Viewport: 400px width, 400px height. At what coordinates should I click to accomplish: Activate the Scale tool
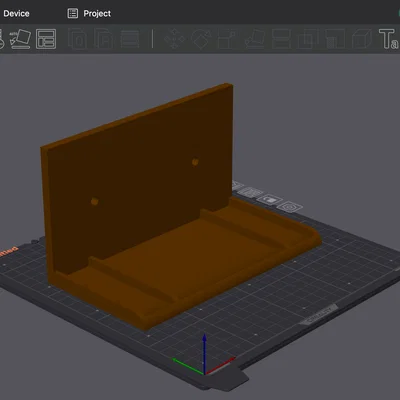[227, 39]
